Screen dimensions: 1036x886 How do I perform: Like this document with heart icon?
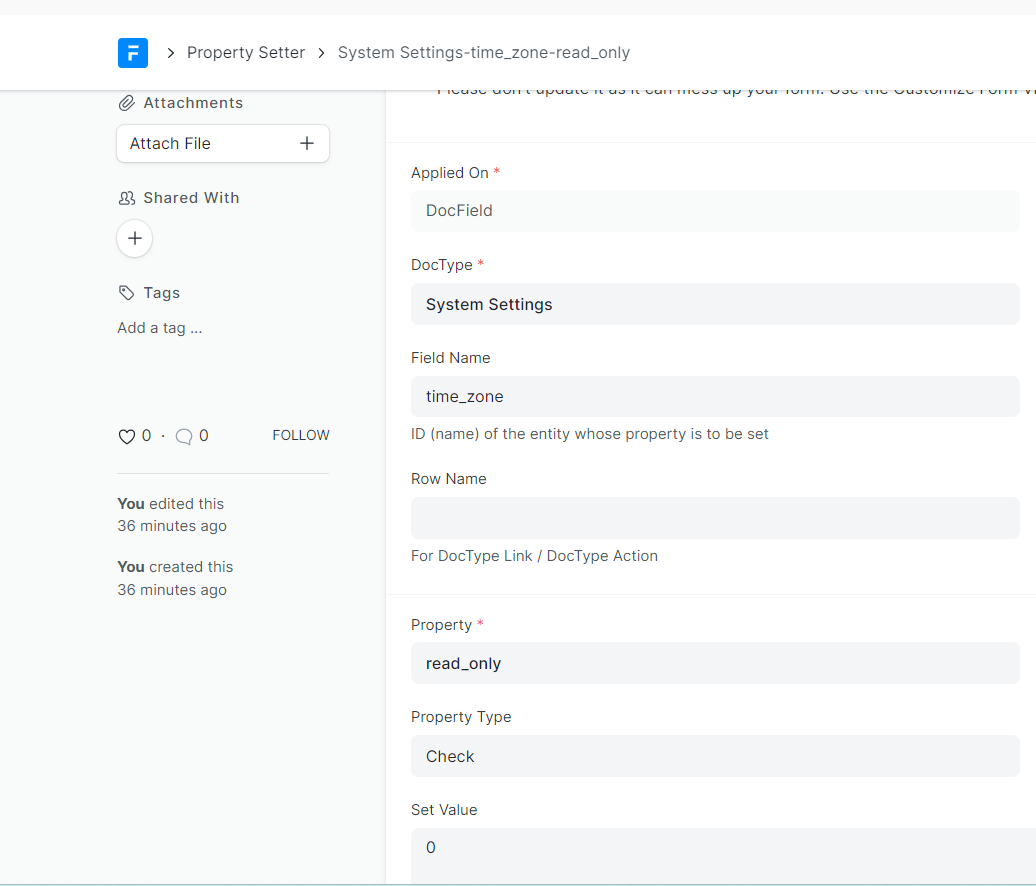tap(126, 436)
